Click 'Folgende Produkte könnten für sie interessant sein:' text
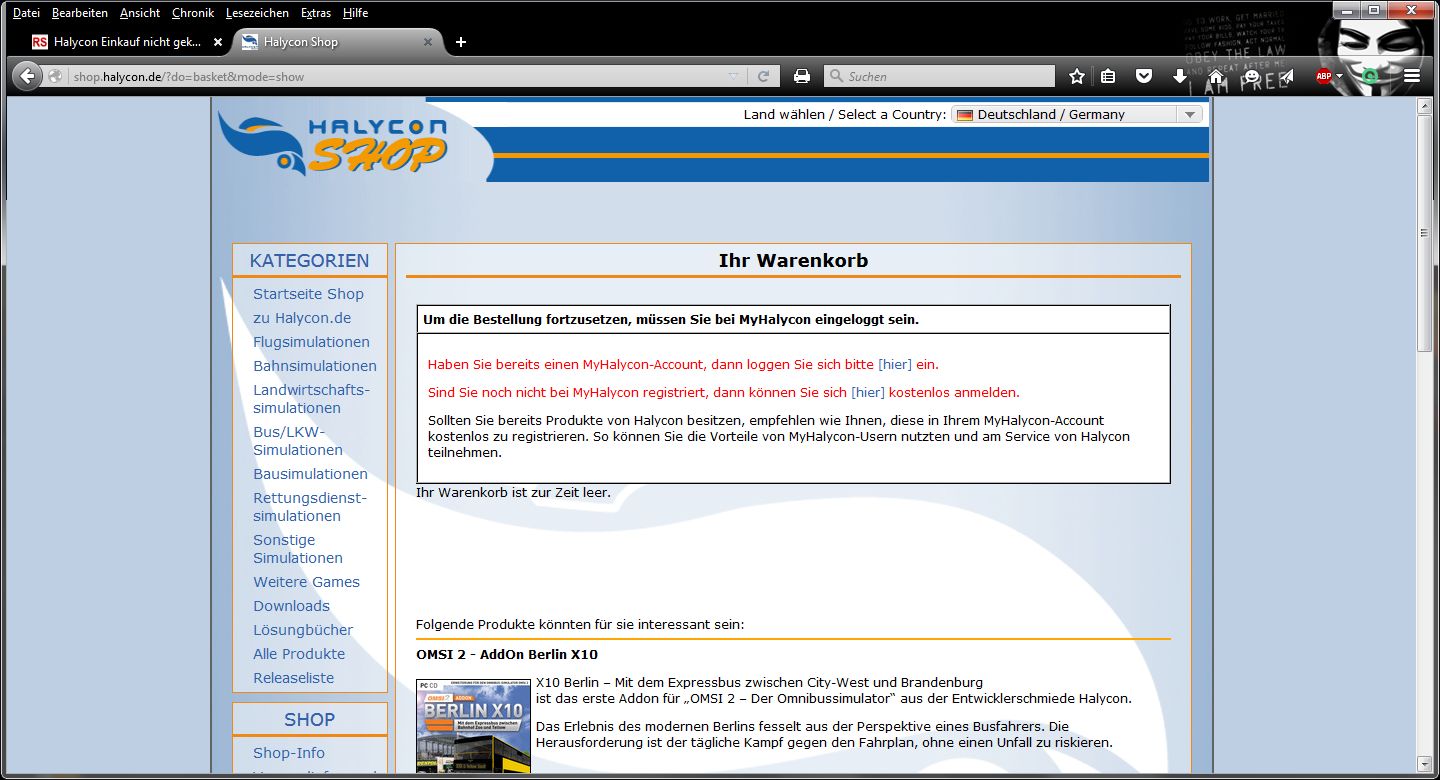Image resolution: width=1440 pixels, height=780 pixels. click(580, 625)
